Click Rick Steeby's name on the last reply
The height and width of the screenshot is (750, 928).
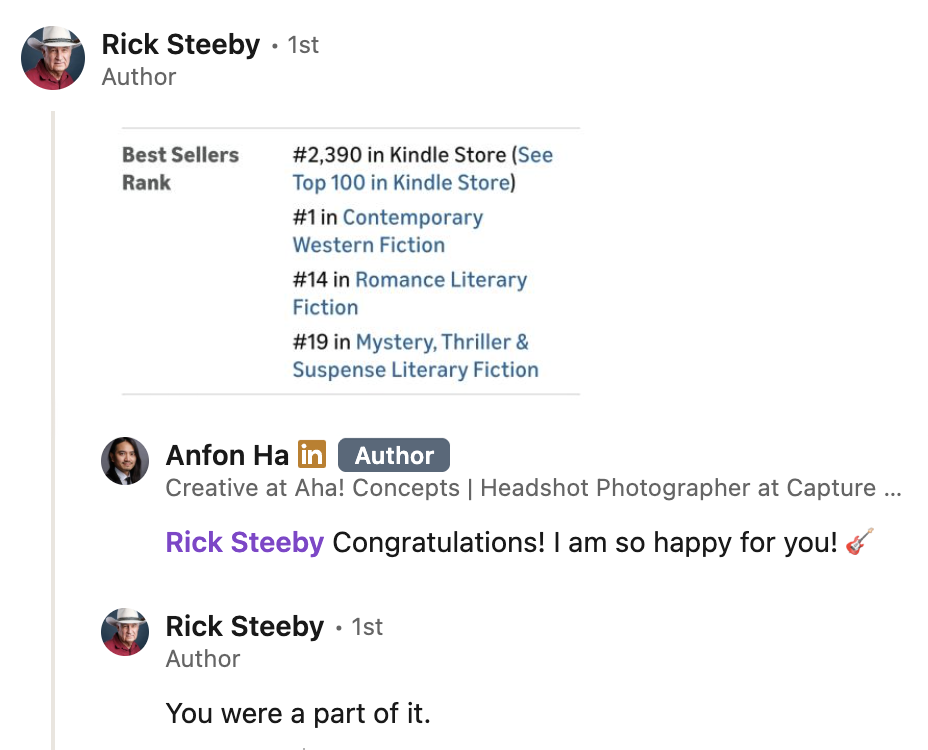[245, 627]
